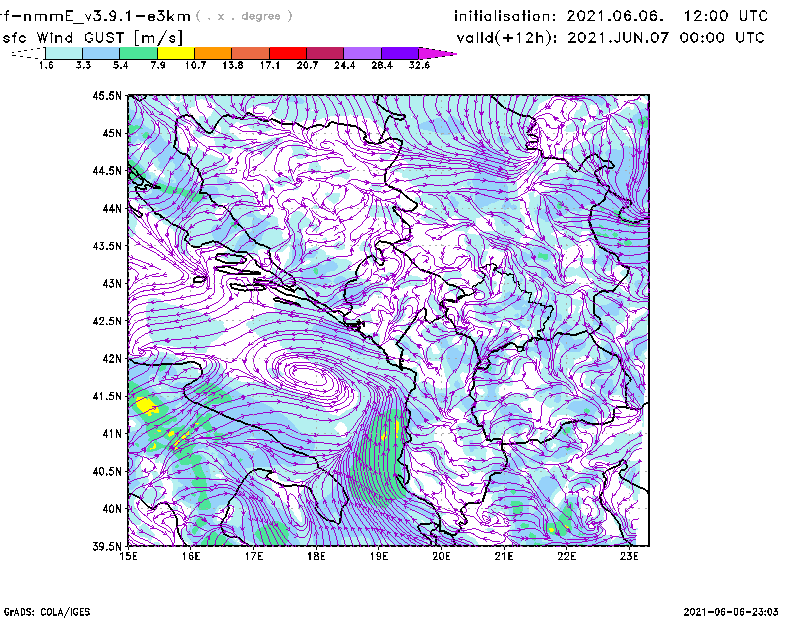The height and width of the screenshot is (618, 800).
Task: Click the 16E longitude label
Action: (x=191, y=556)
